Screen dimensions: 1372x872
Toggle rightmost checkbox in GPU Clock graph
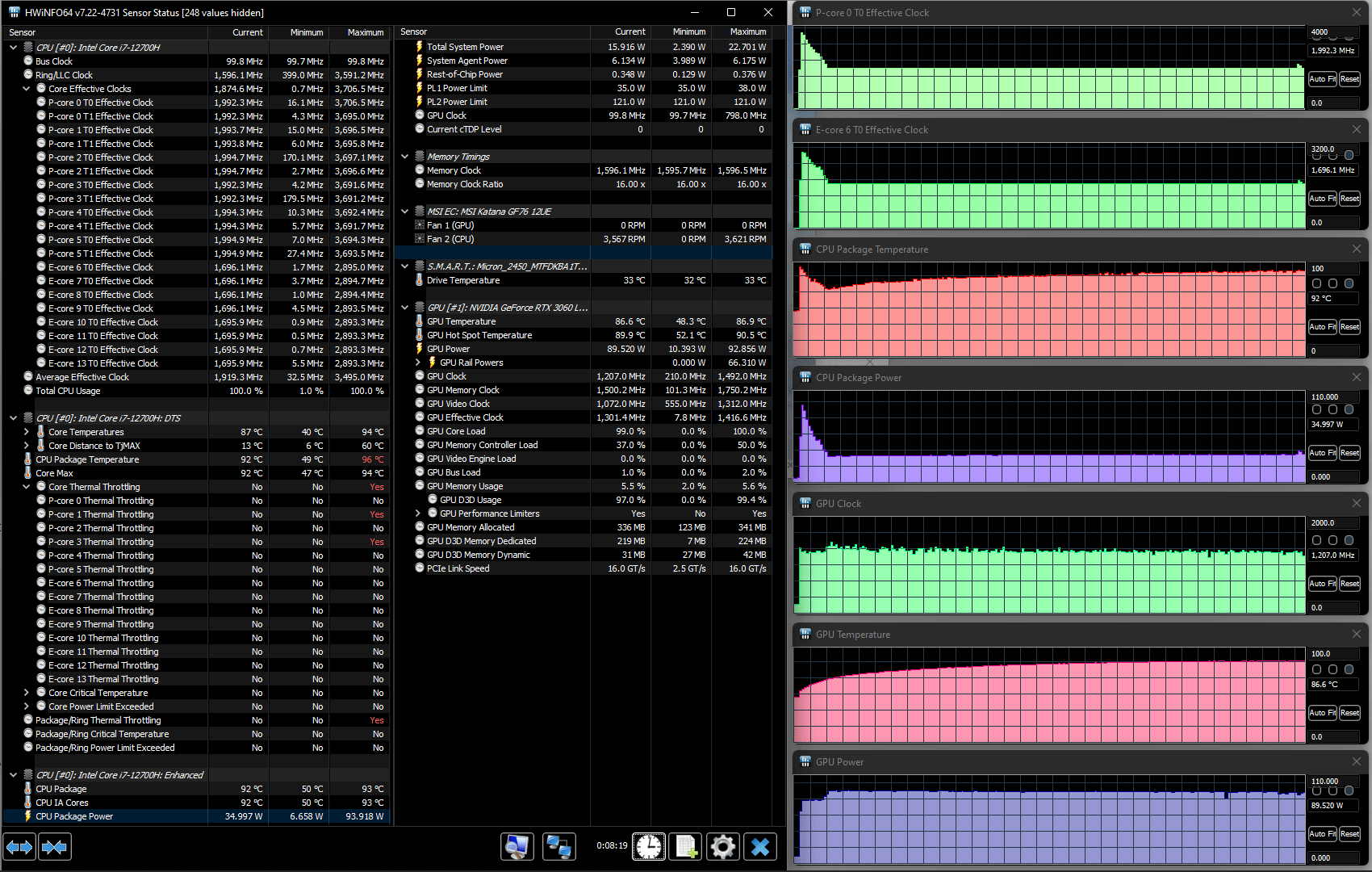(1349, 540)
